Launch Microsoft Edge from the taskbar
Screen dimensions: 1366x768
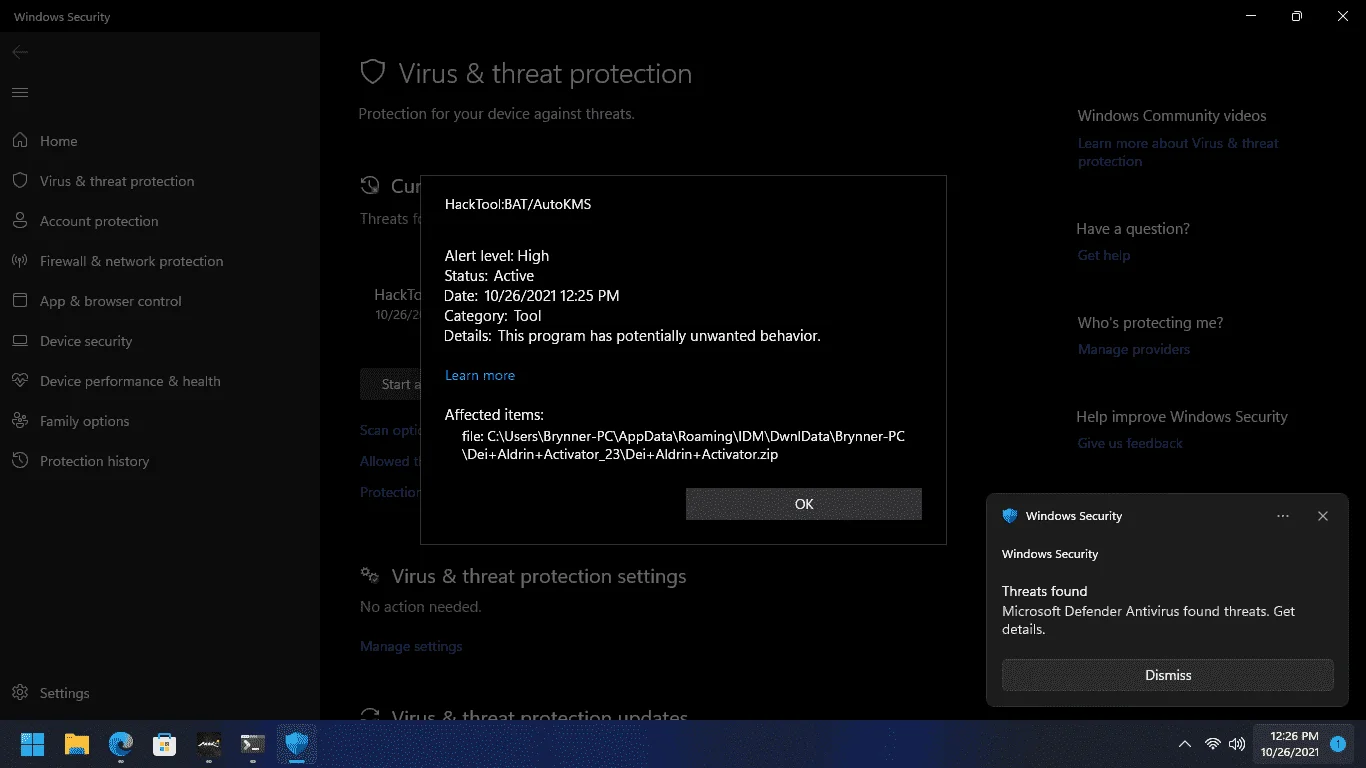pos(121,744)
